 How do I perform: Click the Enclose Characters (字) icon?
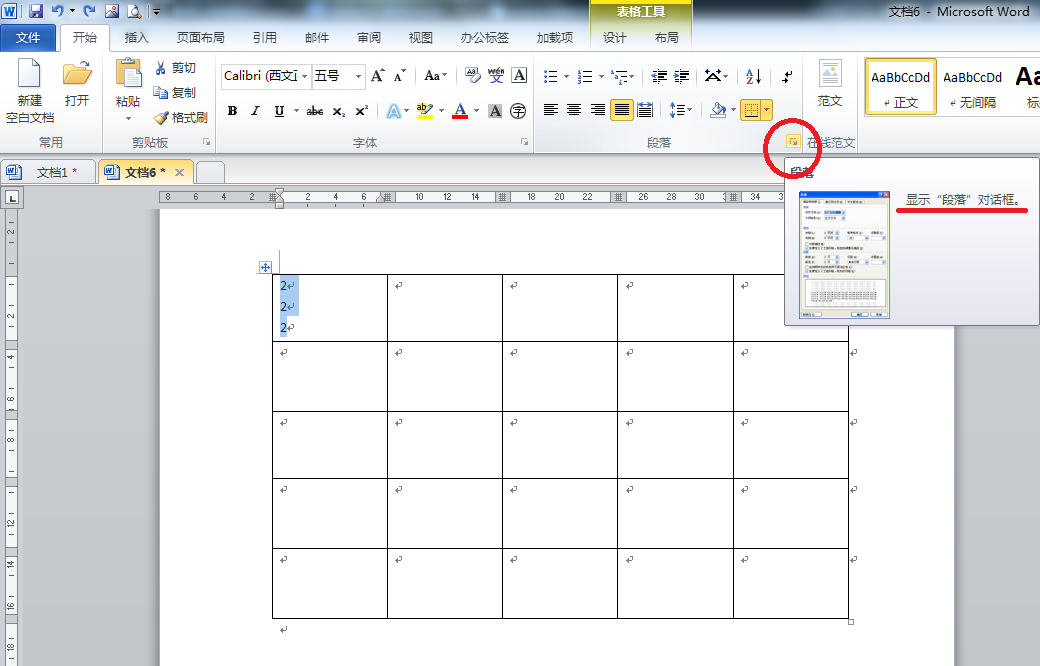tap(518, 111)
